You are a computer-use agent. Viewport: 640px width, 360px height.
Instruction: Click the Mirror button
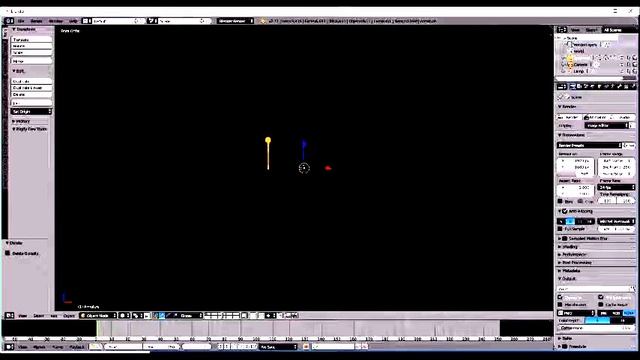point(31,61)
